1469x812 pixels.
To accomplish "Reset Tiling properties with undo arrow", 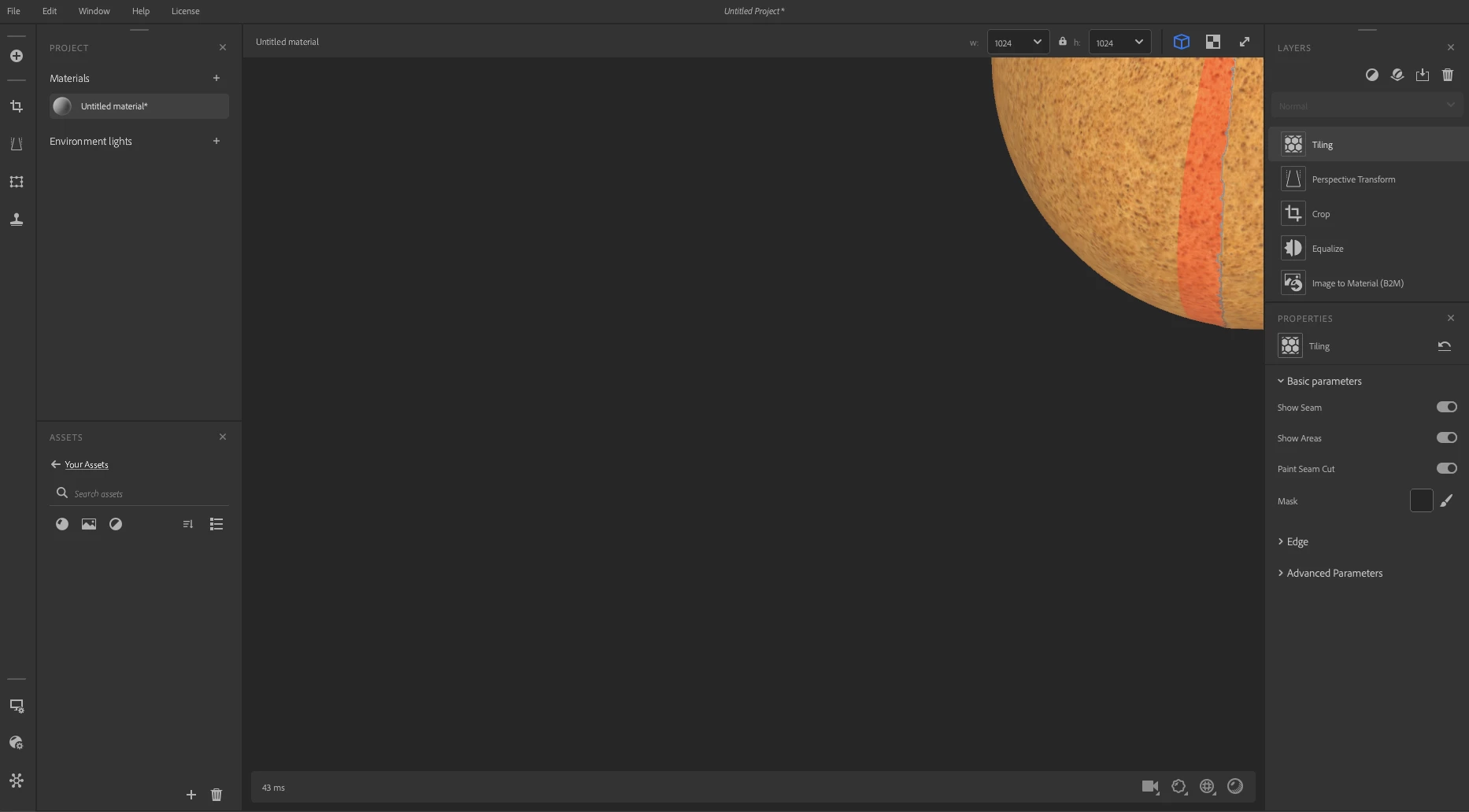I will [1445, 346].
